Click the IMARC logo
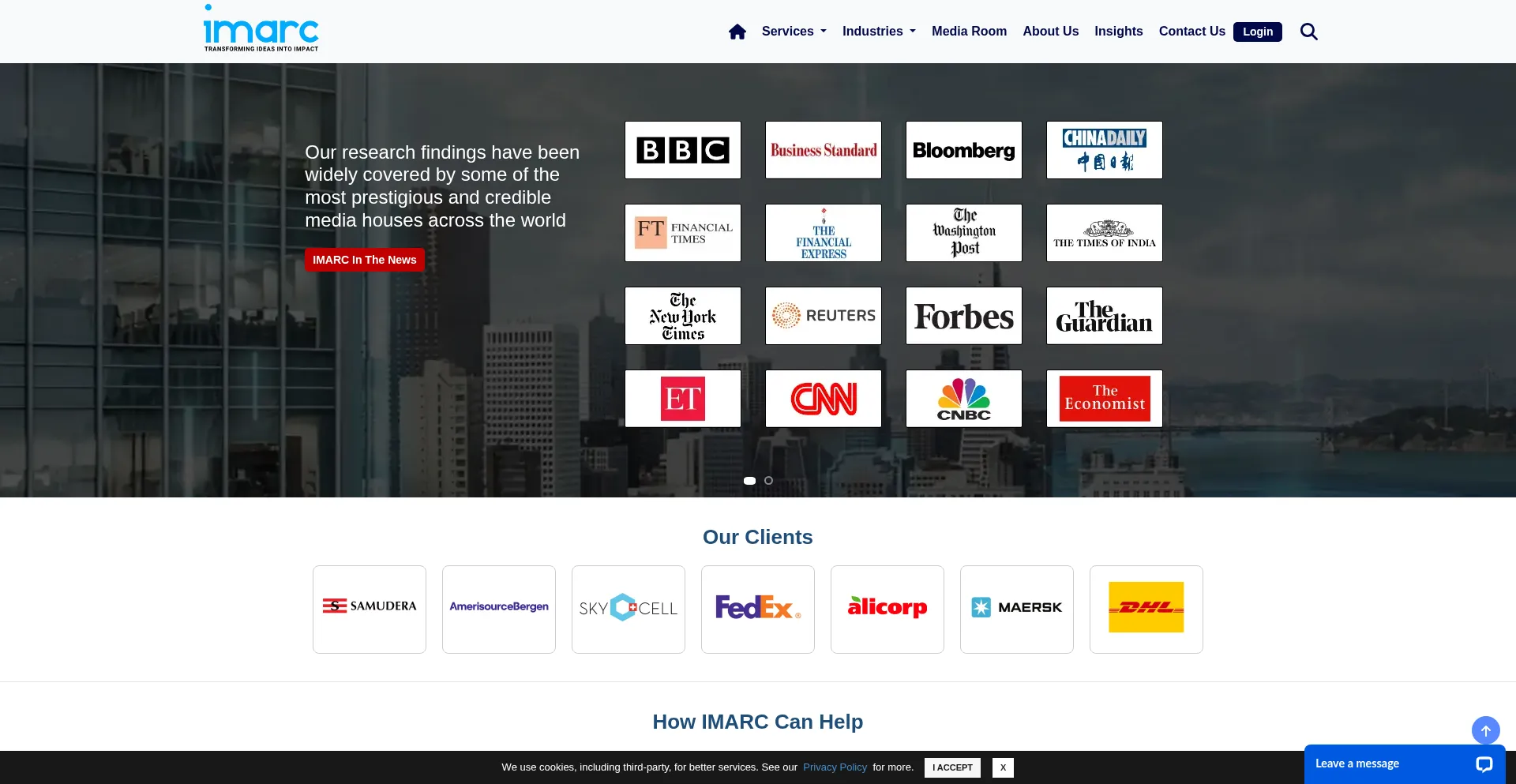The width and height of the screenshot is (1516, 784). (261, 28)
